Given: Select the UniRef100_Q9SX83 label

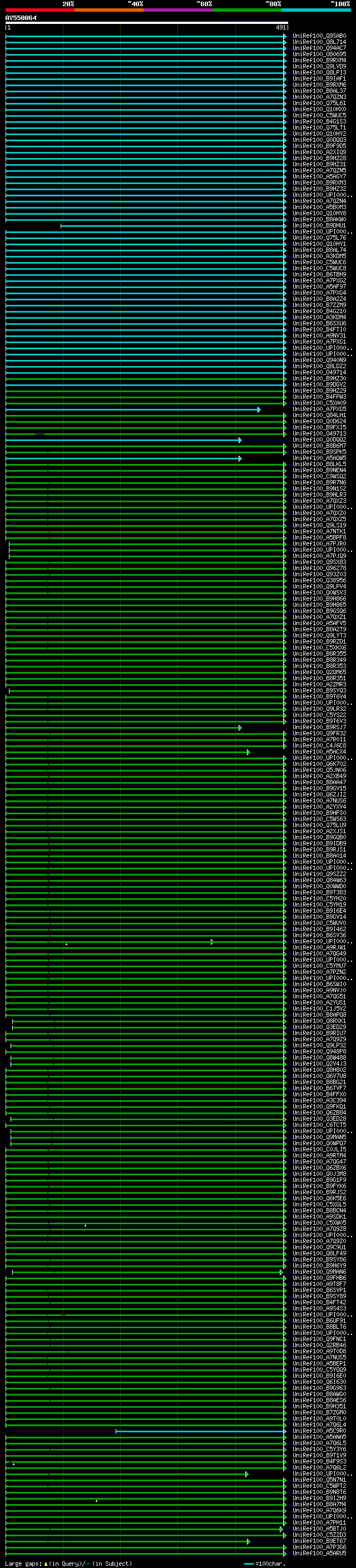Looking at the screenshot, I should coord(319,562).
